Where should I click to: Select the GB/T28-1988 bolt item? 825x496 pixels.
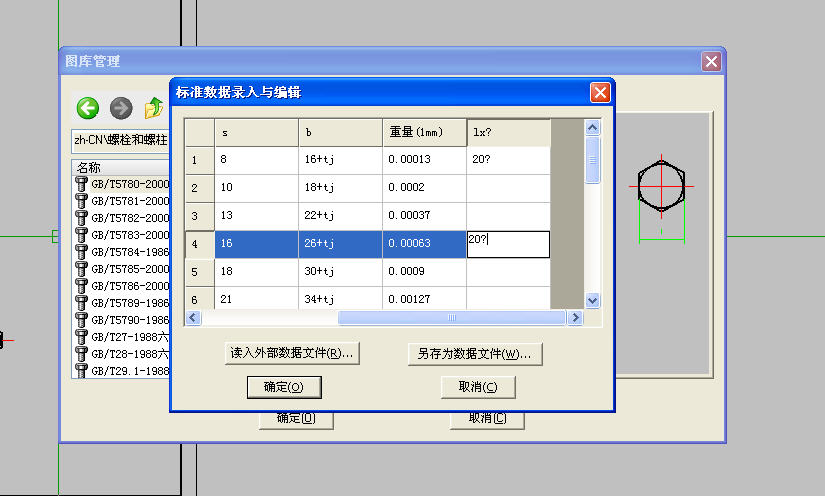(x=123, y=354)
